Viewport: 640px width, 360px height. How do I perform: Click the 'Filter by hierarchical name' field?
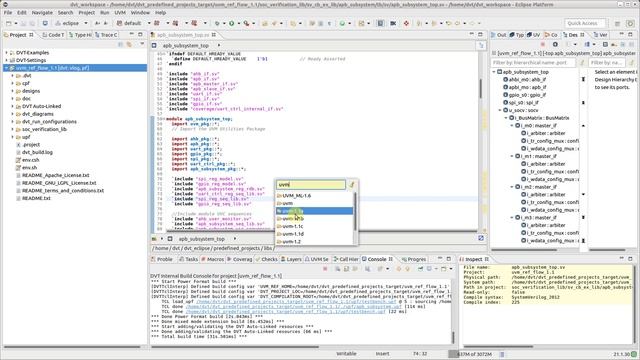tap(533, 62)
